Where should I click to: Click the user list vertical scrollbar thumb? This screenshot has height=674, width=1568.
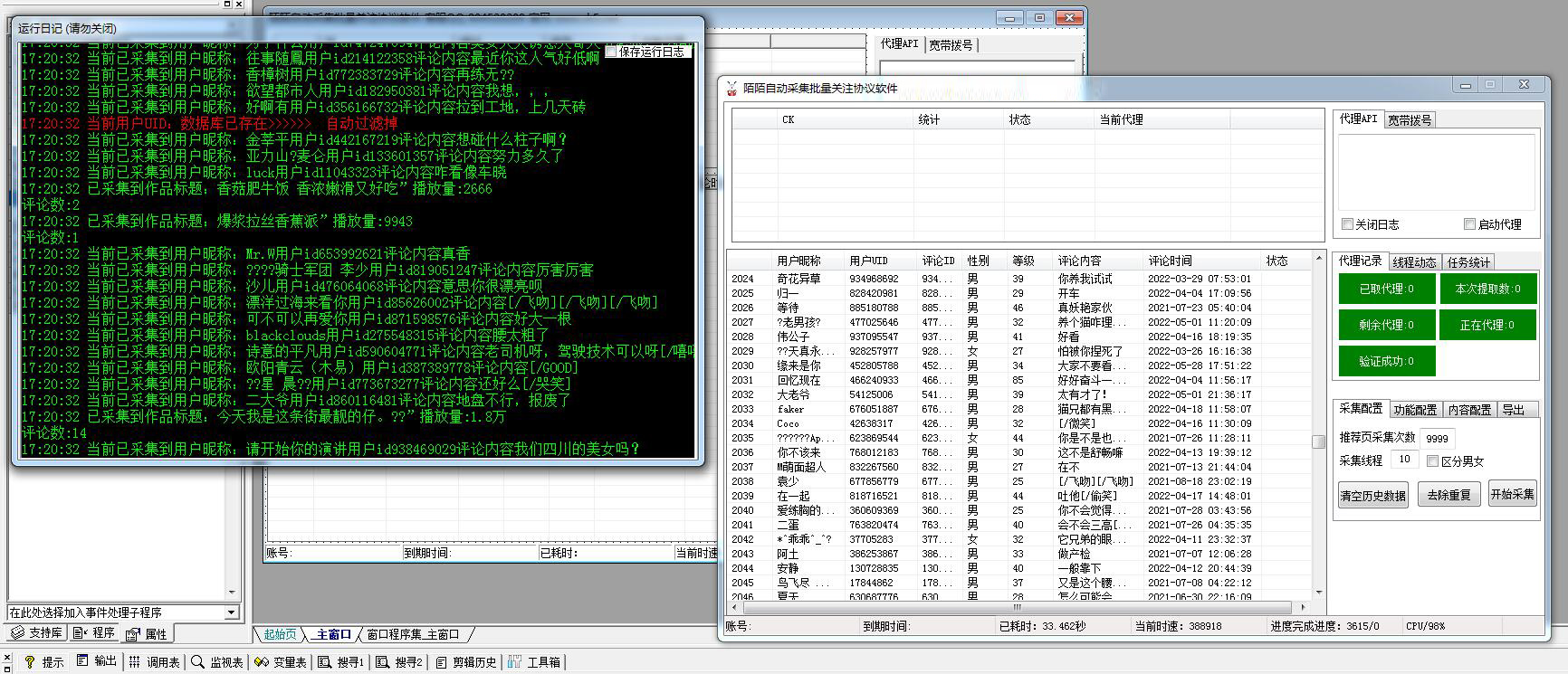click(x=1318, y=441)
